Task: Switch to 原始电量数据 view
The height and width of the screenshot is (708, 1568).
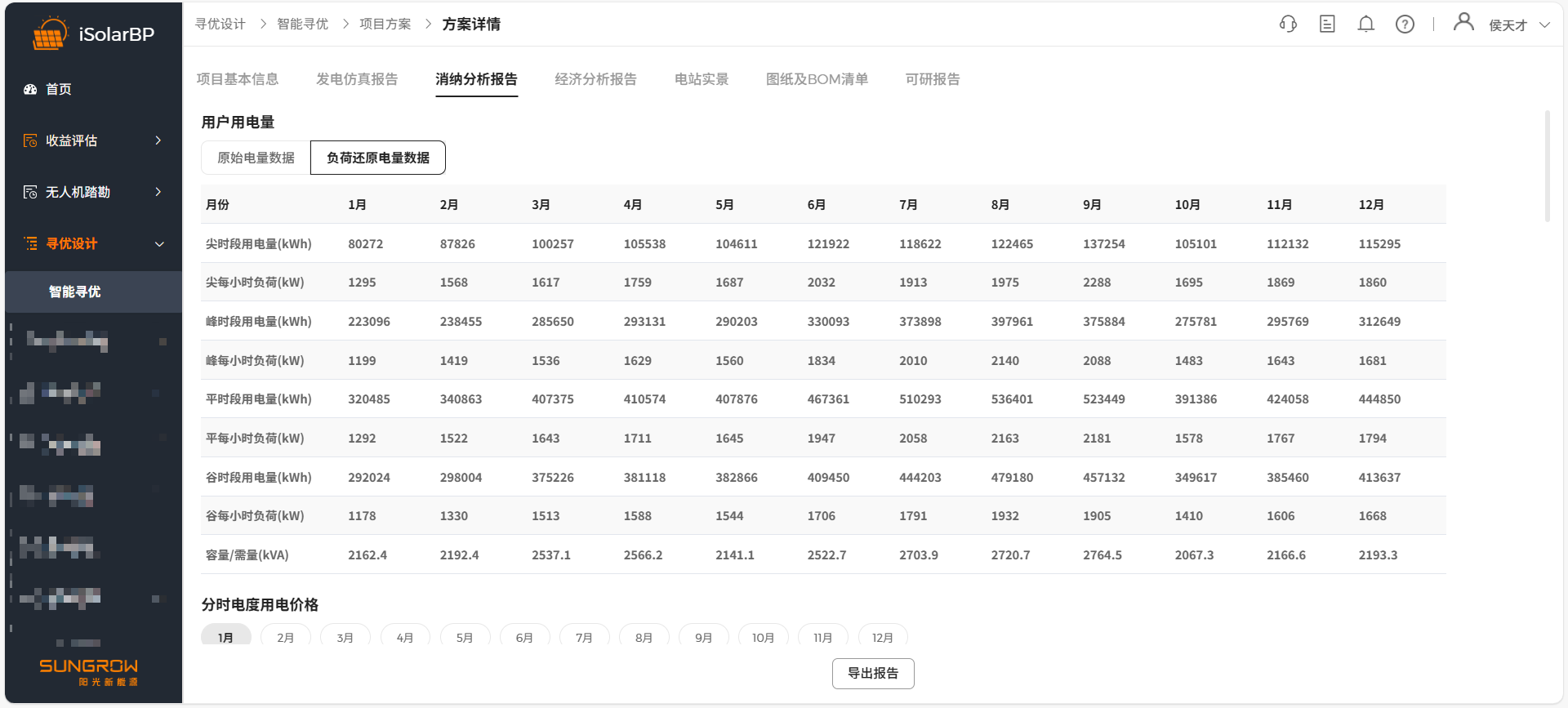Action: [256, 158]
